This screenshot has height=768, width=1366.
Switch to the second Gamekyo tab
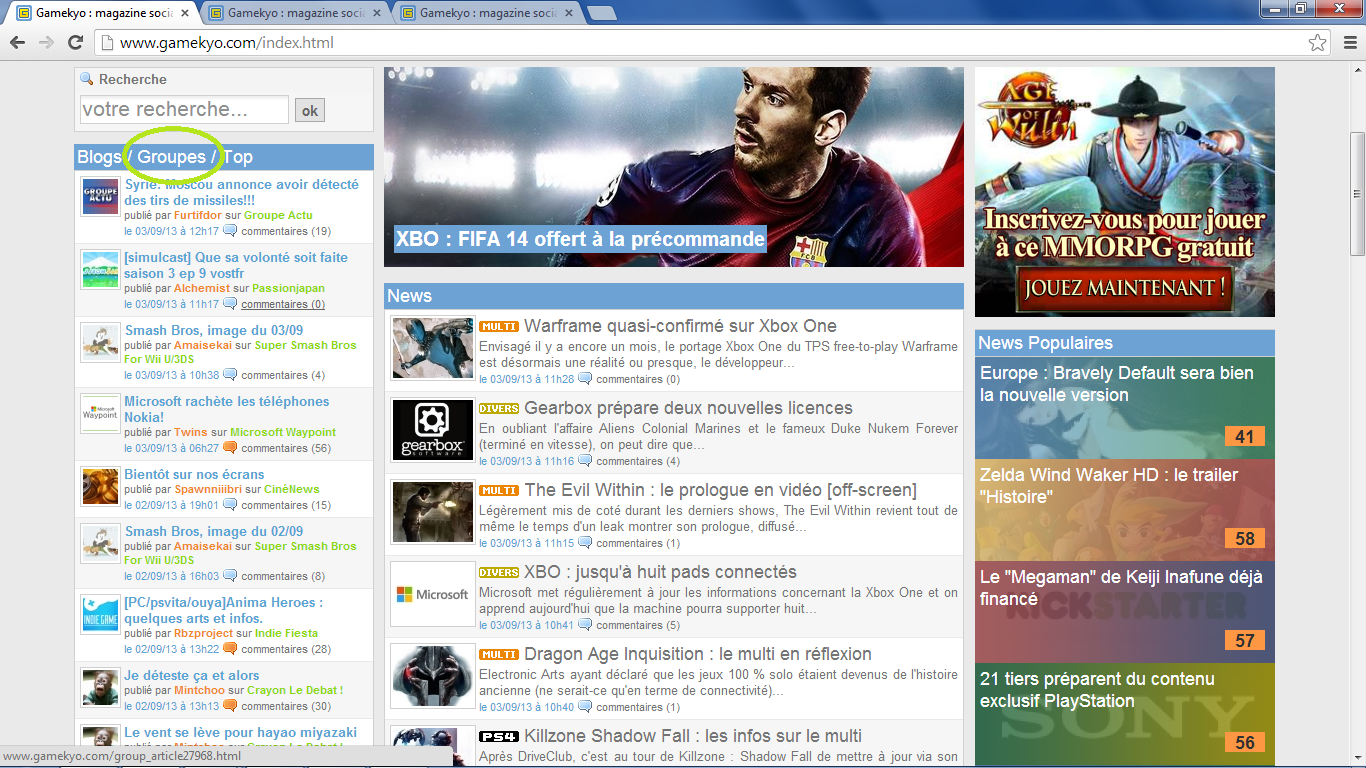pos(295,13)
